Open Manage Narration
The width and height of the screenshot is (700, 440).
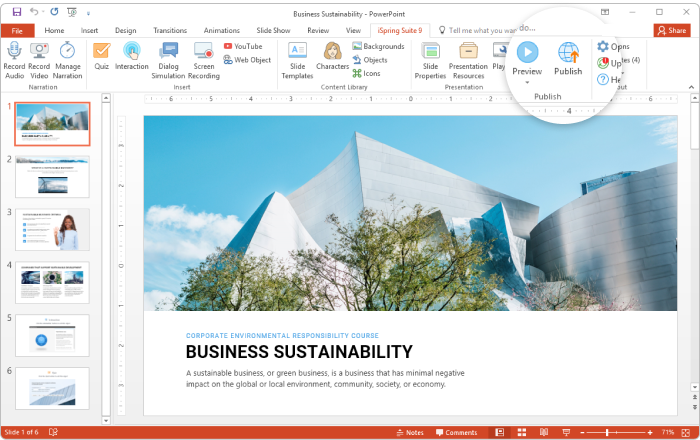pyautogui.click(x=67, y=61)
